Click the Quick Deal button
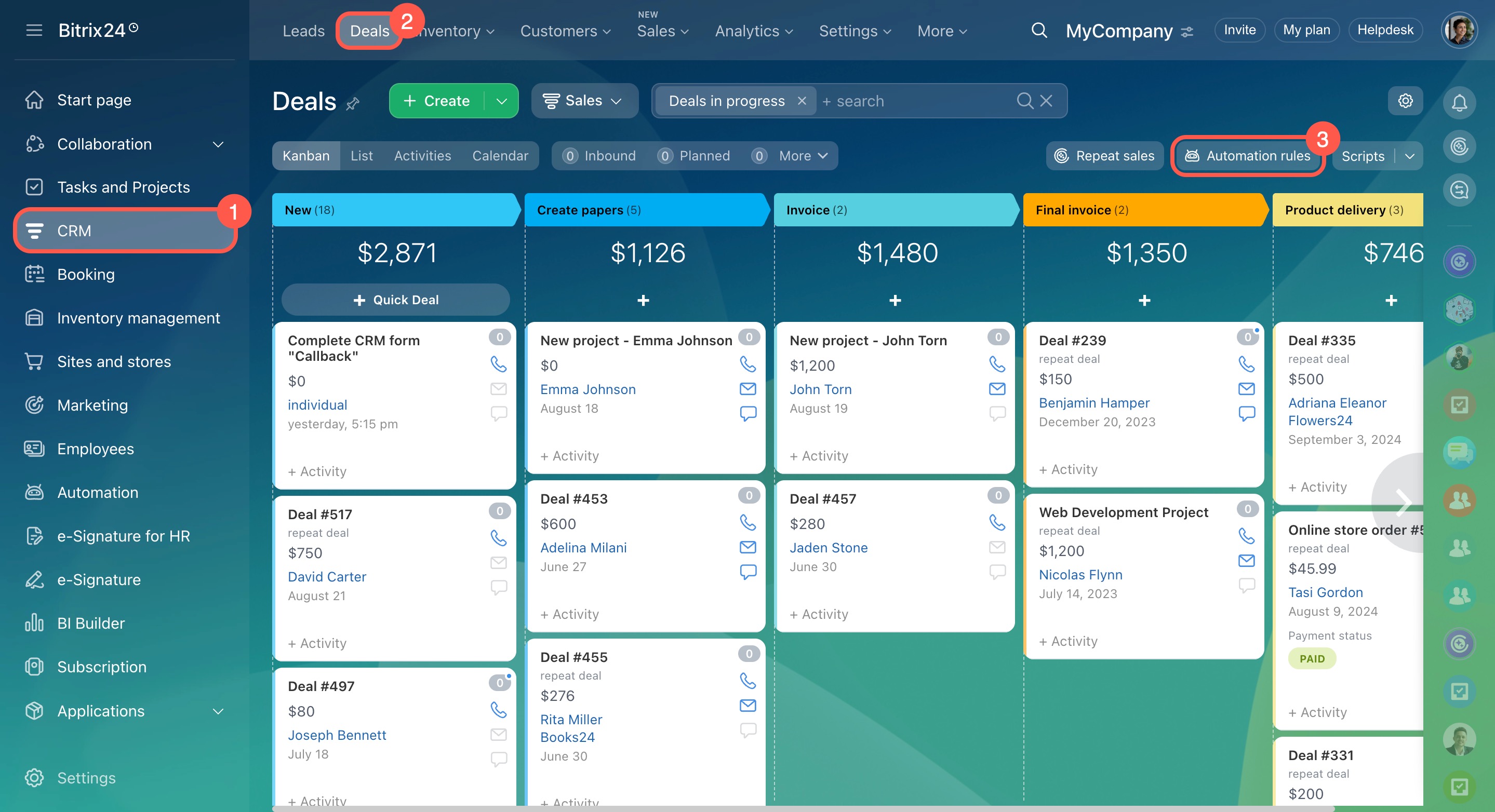Screen dimensions: 1495x812 [395, 300]
